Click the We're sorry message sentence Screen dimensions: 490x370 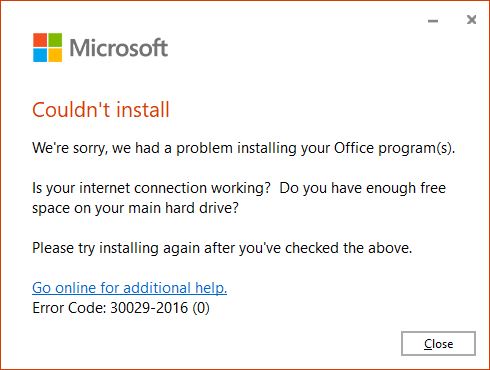pos(244,148)
